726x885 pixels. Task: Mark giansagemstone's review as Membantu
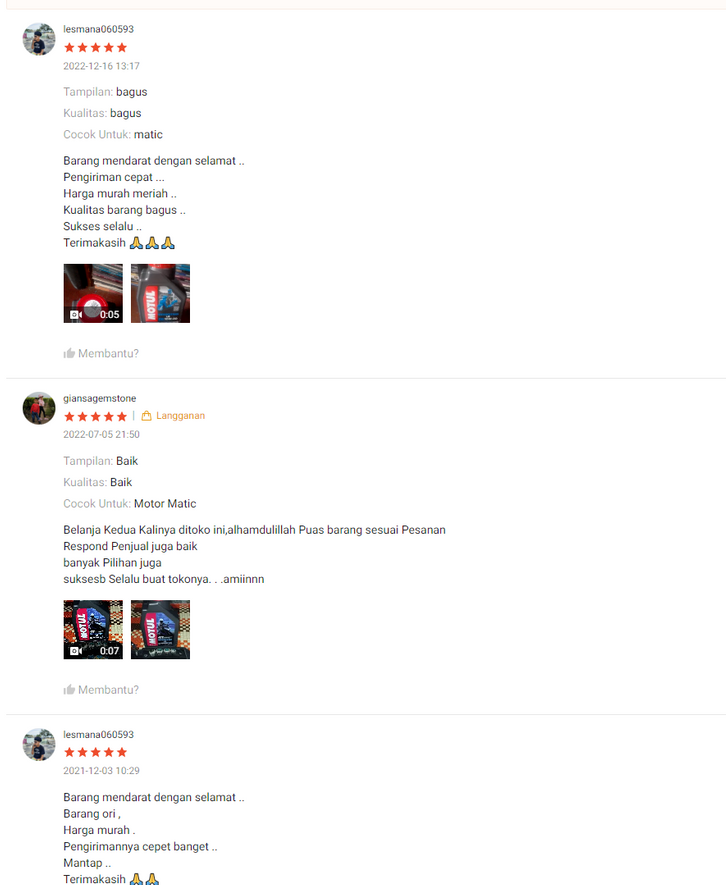(x=101, y=690)
